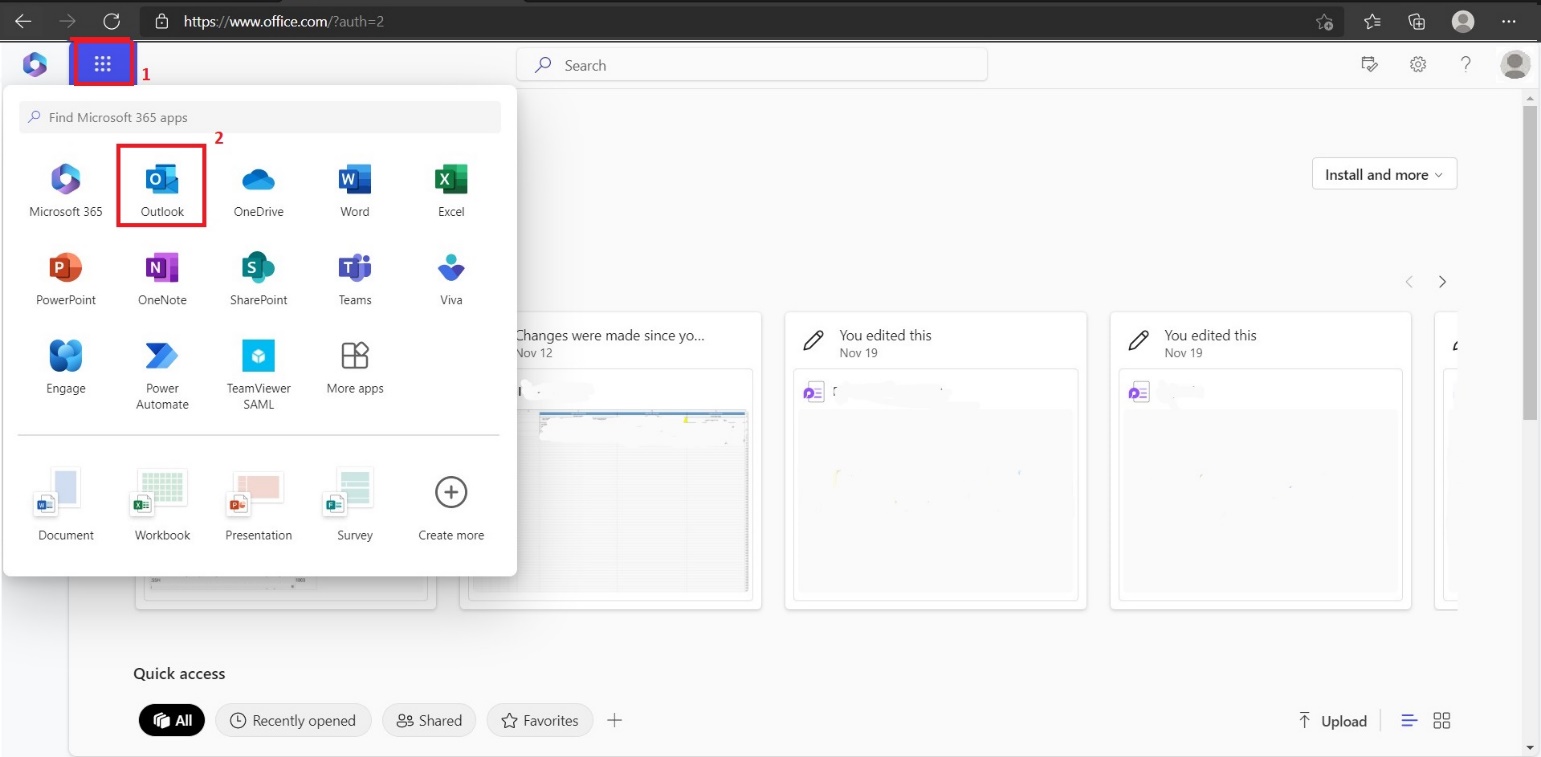Open TeamViewer SAML app
Viewport: 1541px width, 757px height.
(258, 375)
